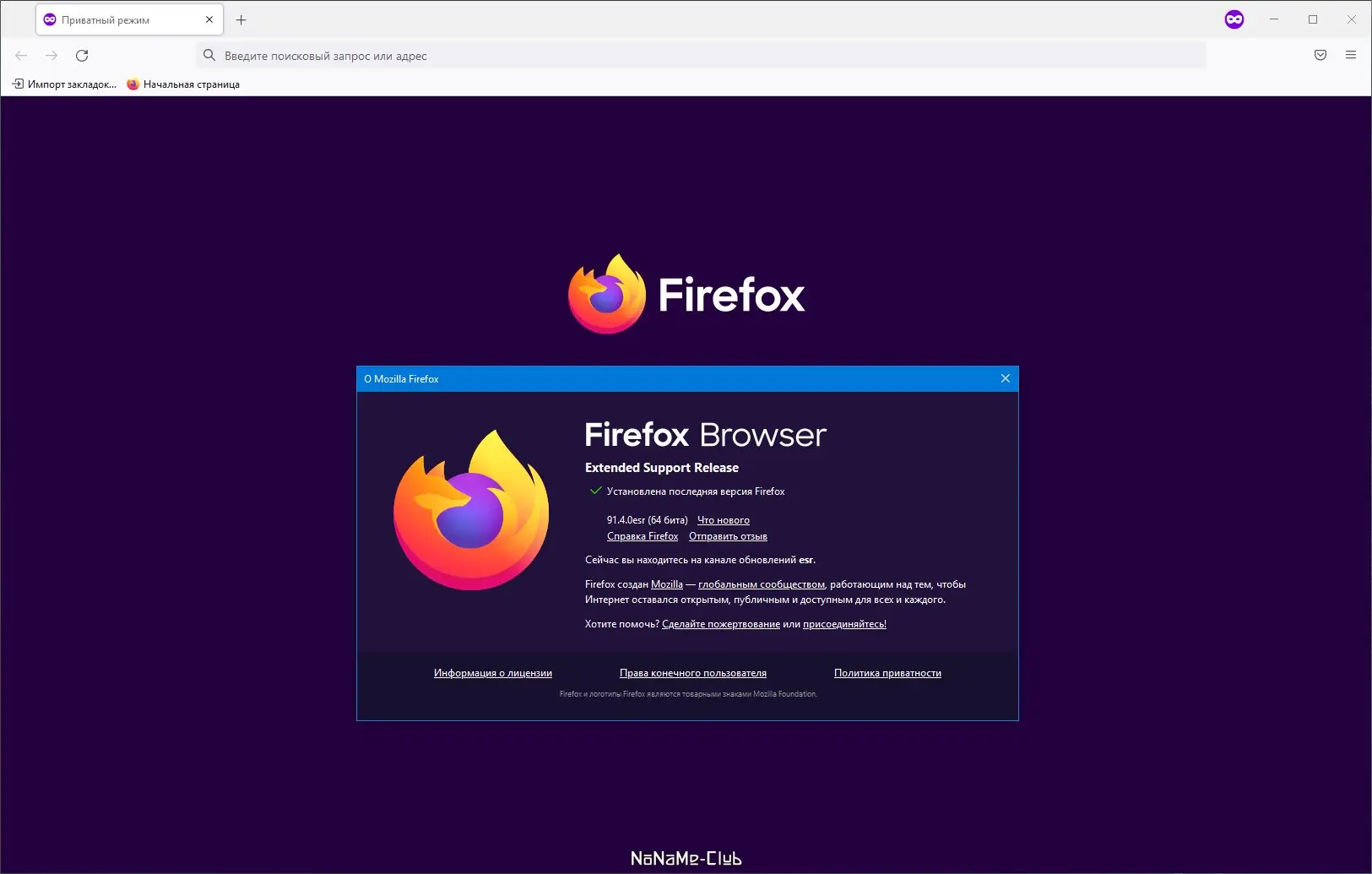Click the magnifier icon in the address bar
1372x874 pixels.
(209, 56)
